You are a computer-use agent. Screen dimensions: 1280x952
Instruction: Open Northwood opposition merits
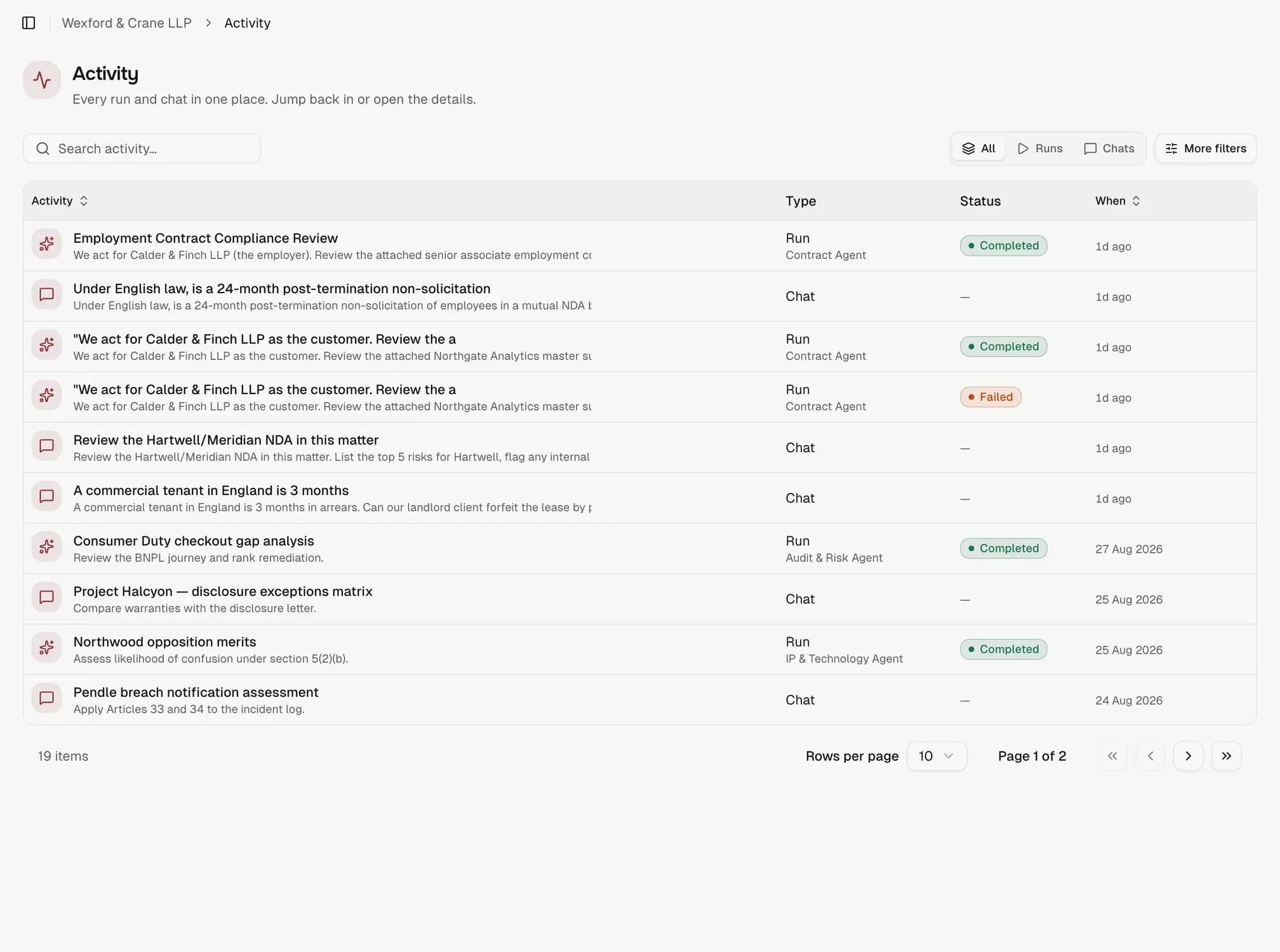click(x=164, y=642)
